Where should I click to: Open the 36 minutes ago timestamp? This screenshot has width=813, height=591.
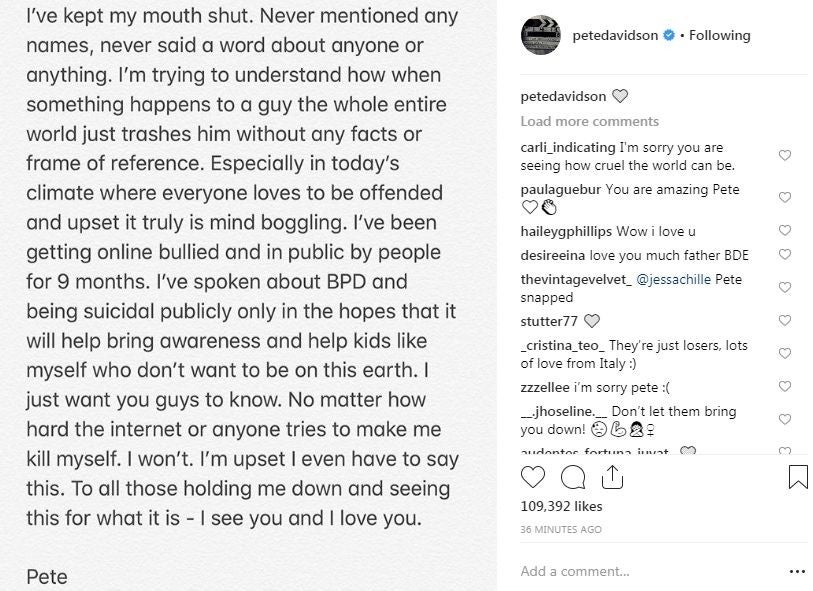click(561, 529)
